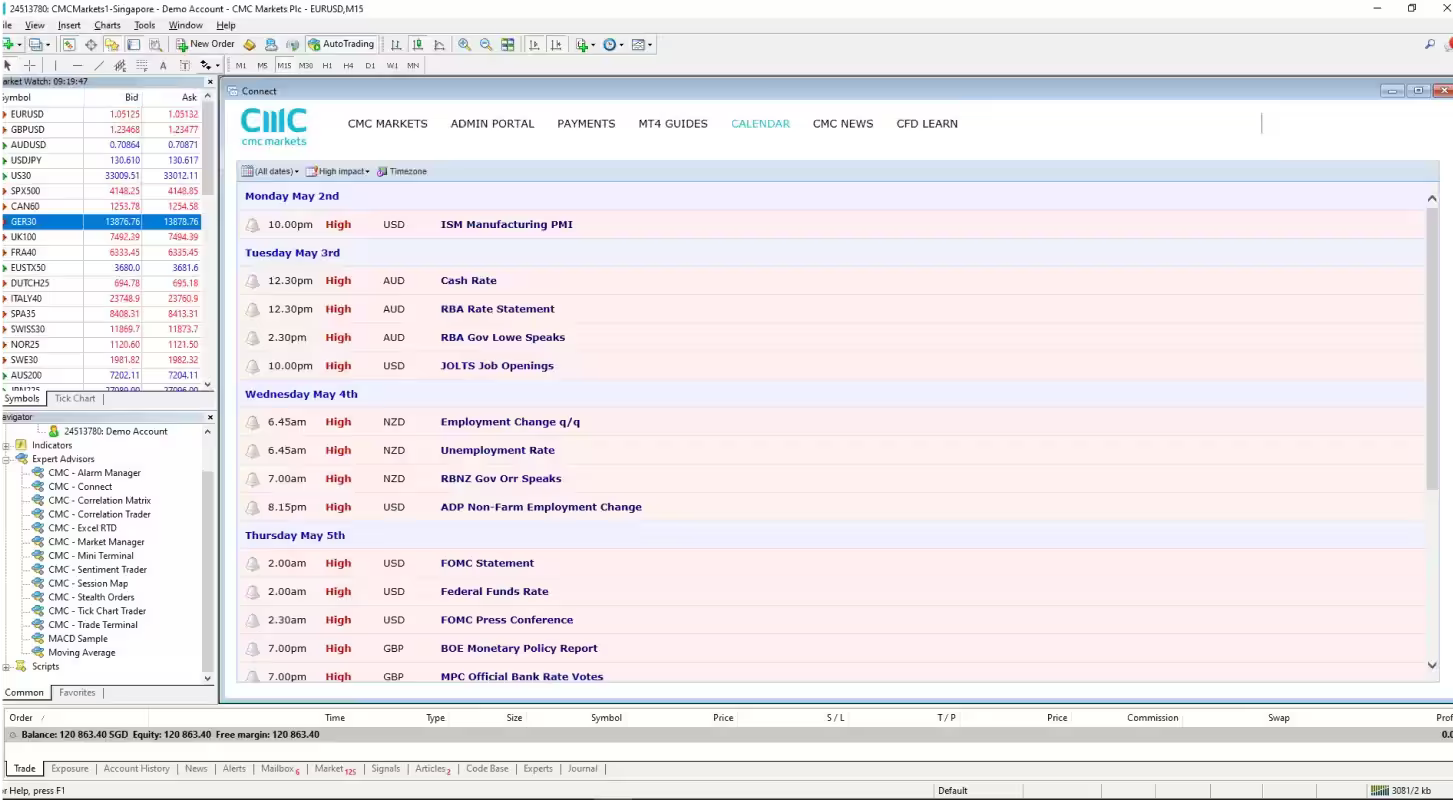Click the calendar vertical scrollbar

pos(1431,350)
